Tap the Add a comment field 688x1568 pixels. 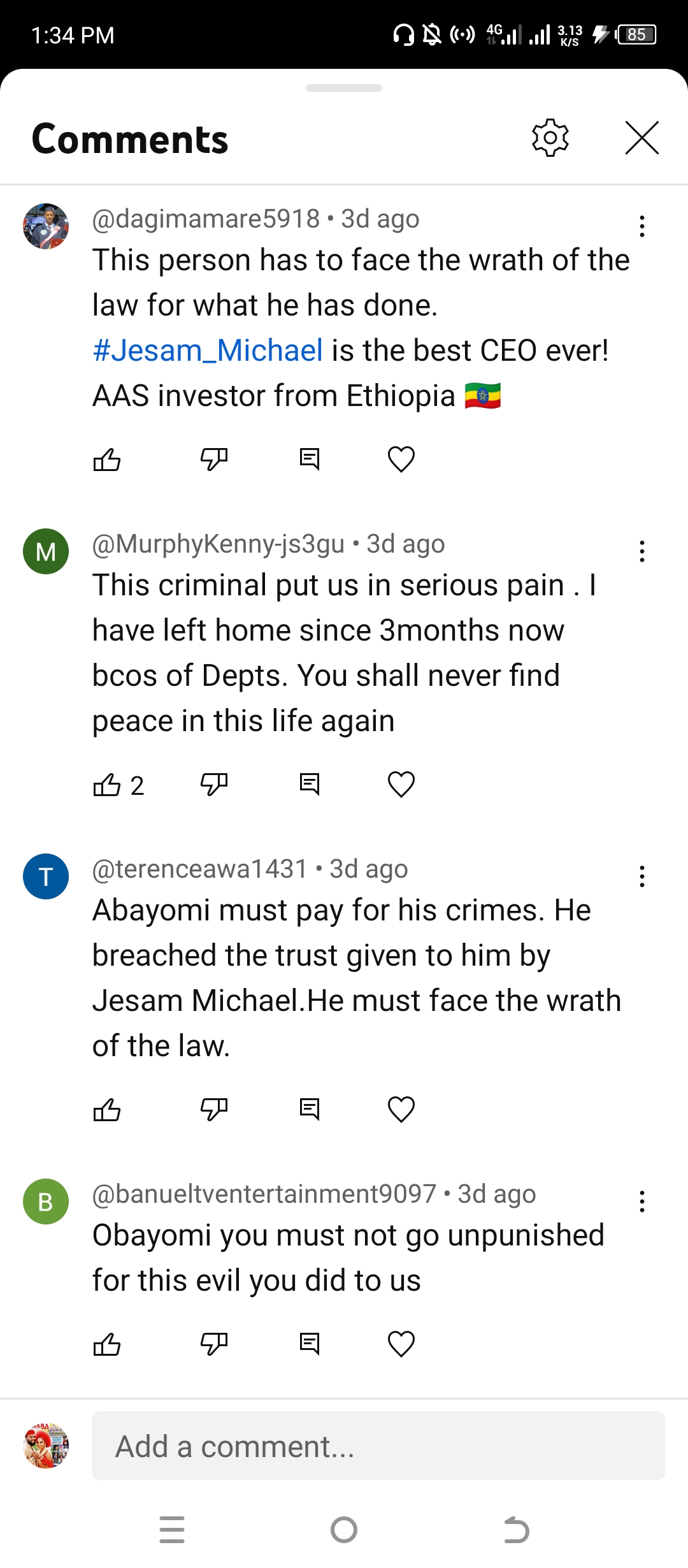click(x=378, y=1446)
